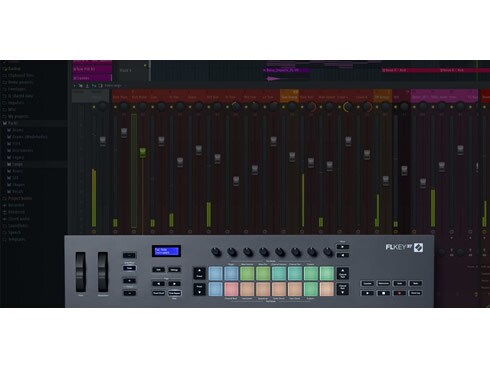This screenshot has height=368, width=490.
Task: Click the red Record button on the FLkey
Action: (x=399, y=293)
